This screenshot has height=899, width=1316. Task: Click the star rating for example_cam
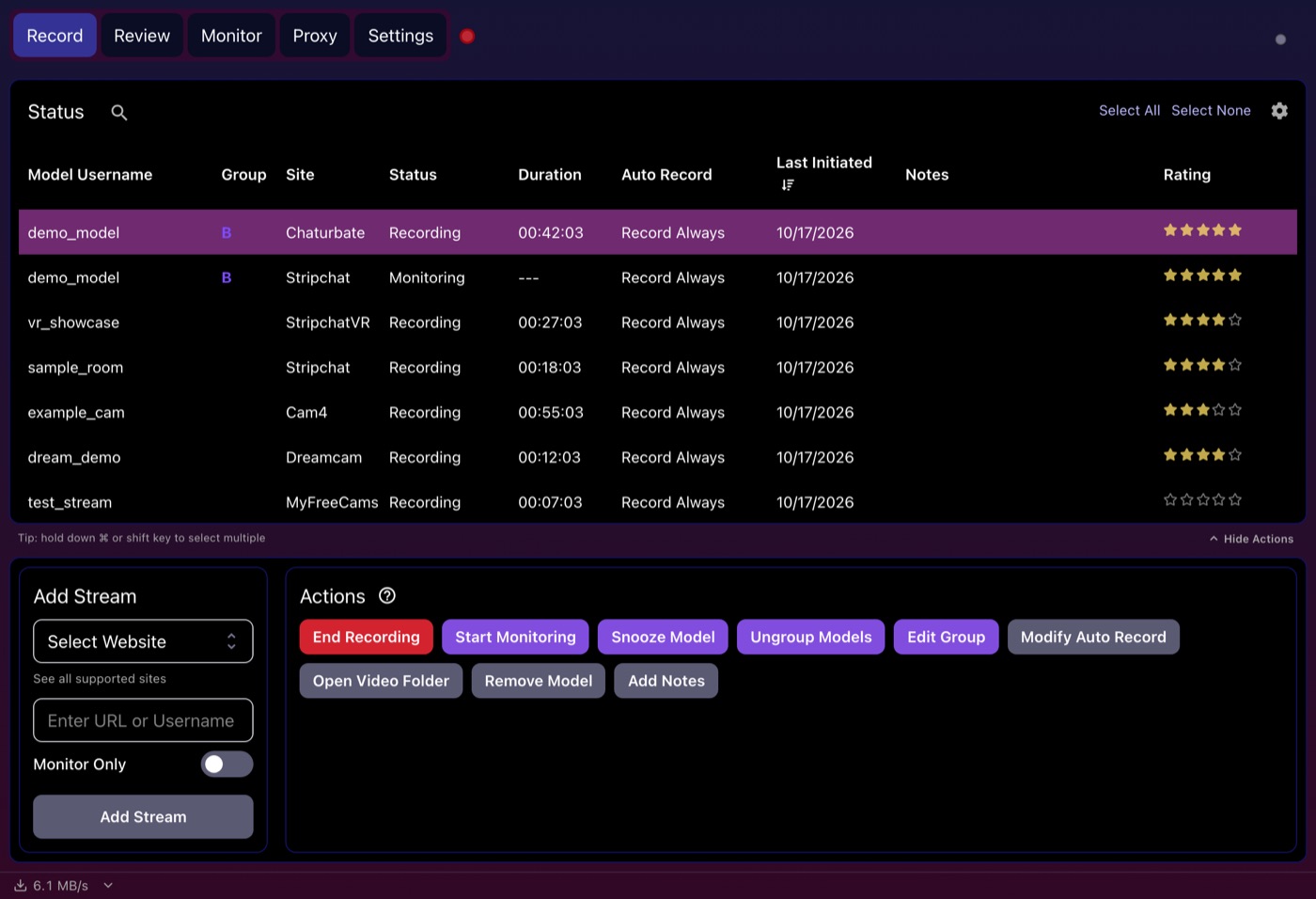click(x=1202, y=410)
